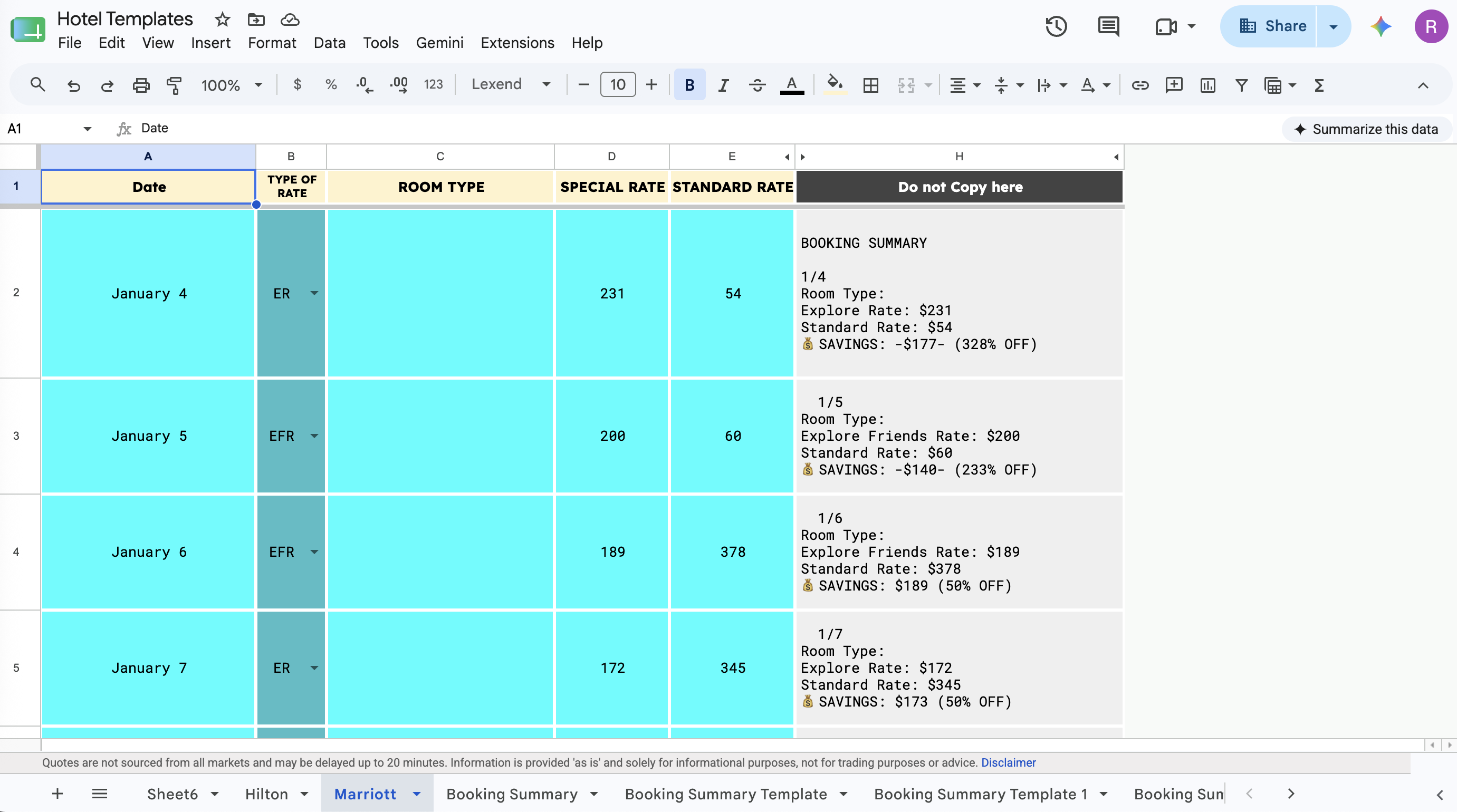
Task: Open rate type dropdown for January 6
Action: click(314, 552)
